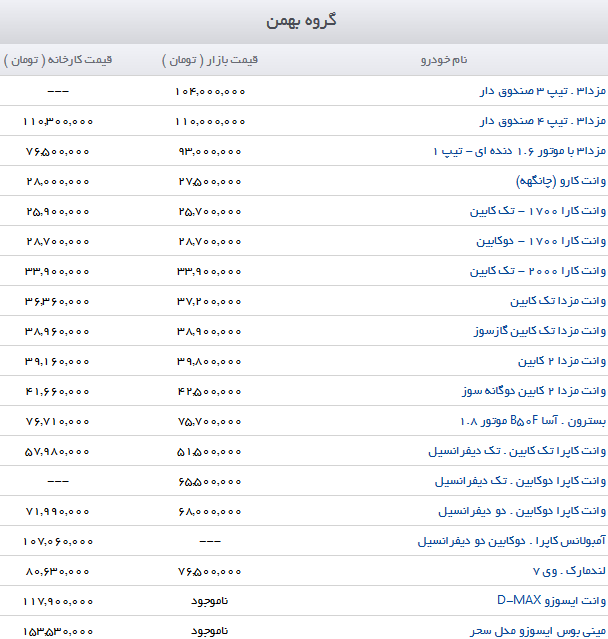Click the قیمت بازار (تومان) column header
Image resolution: width=608 pixels, height=639 pixels.
coord(210,60)
